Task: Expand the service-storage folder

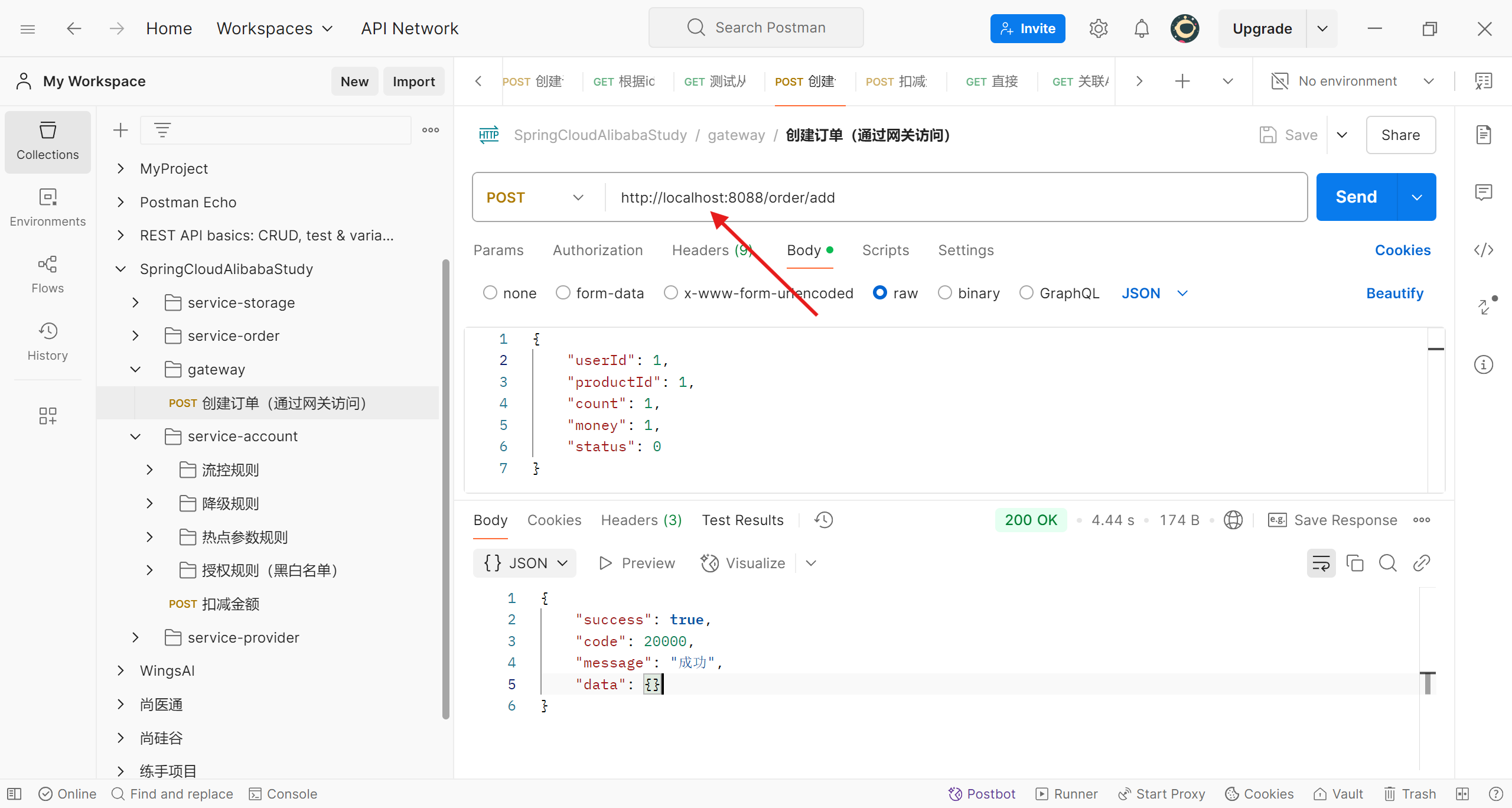Action: click(135, 302)
